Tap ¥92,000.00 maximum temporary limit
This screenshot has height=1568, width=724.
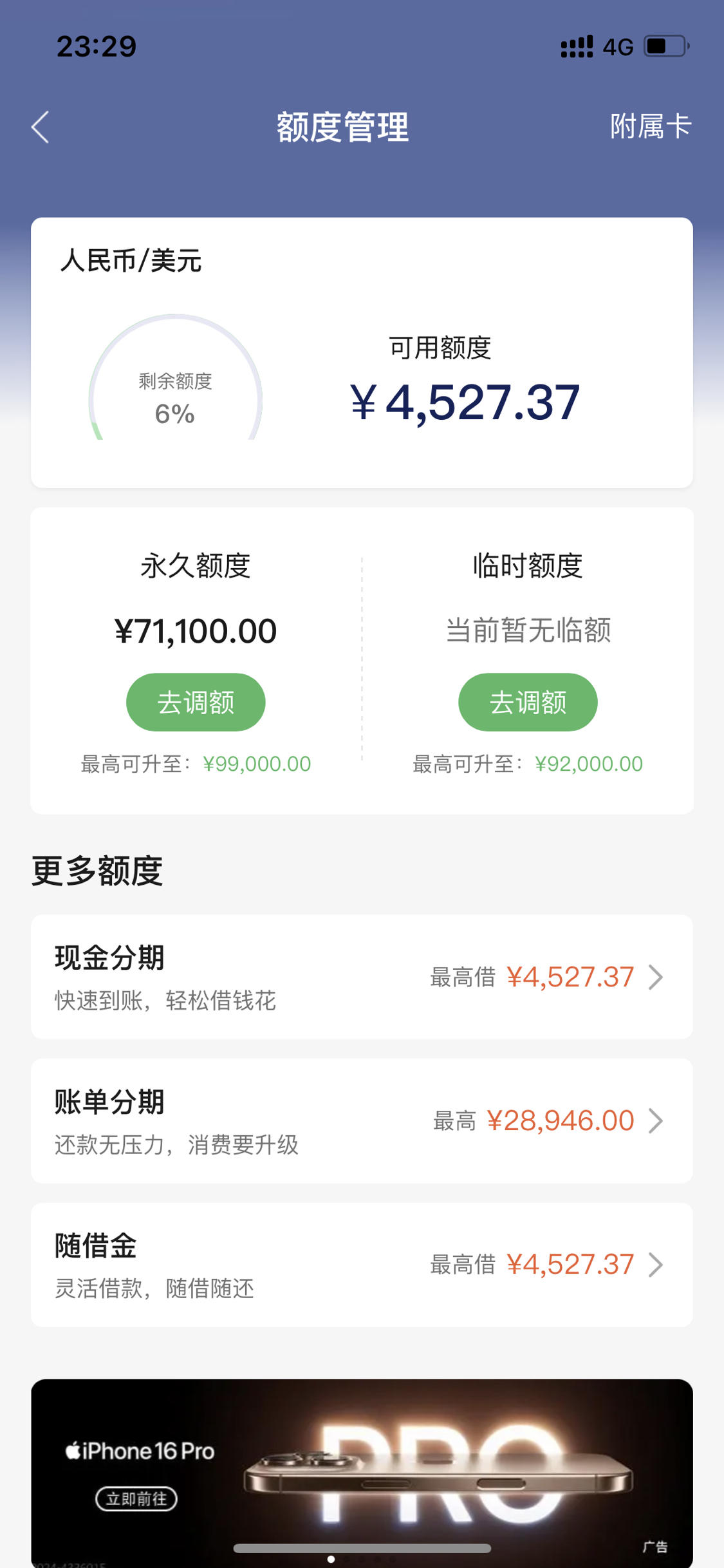[x=589, y=764]
